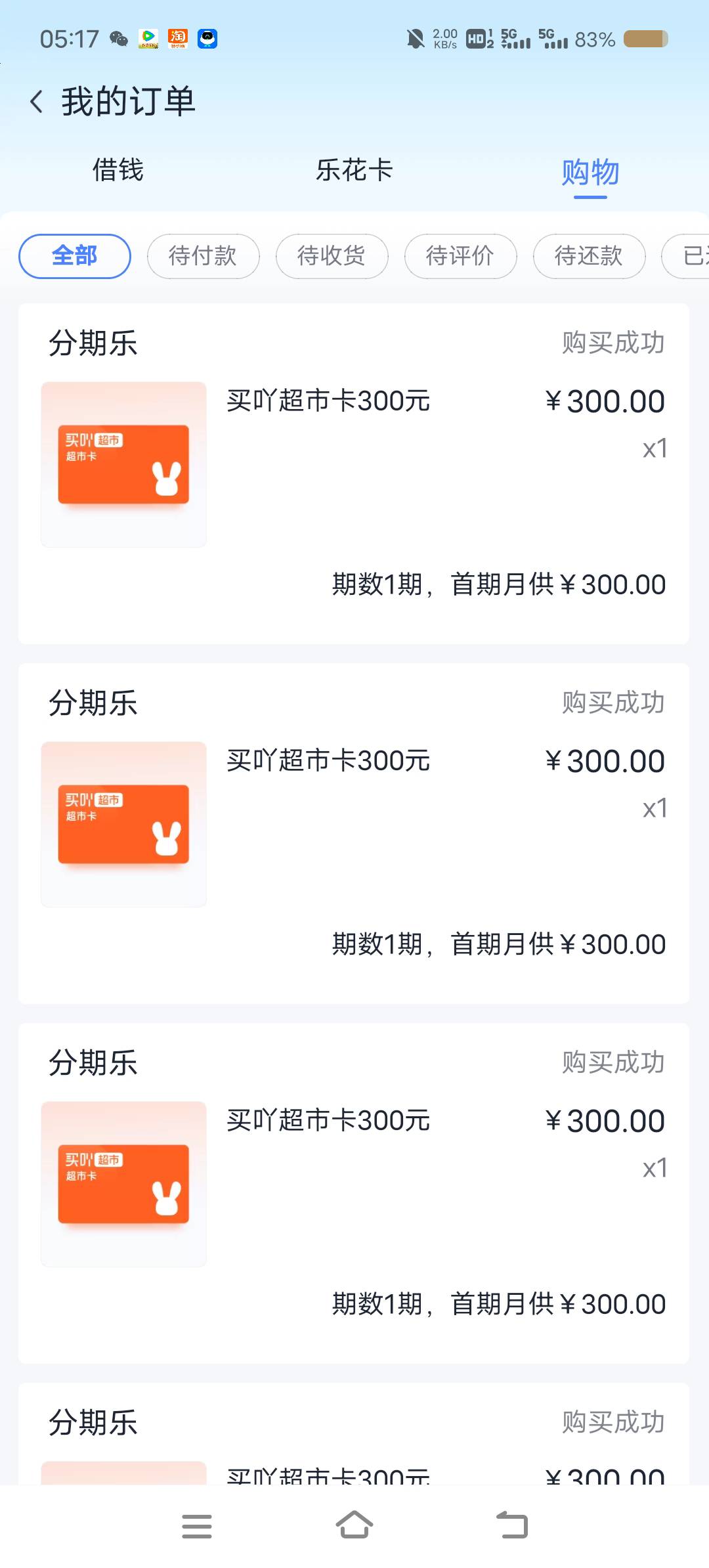
Task: Open first 买吖超市卡 order thumbnail
Action: [x=123, y=464]
